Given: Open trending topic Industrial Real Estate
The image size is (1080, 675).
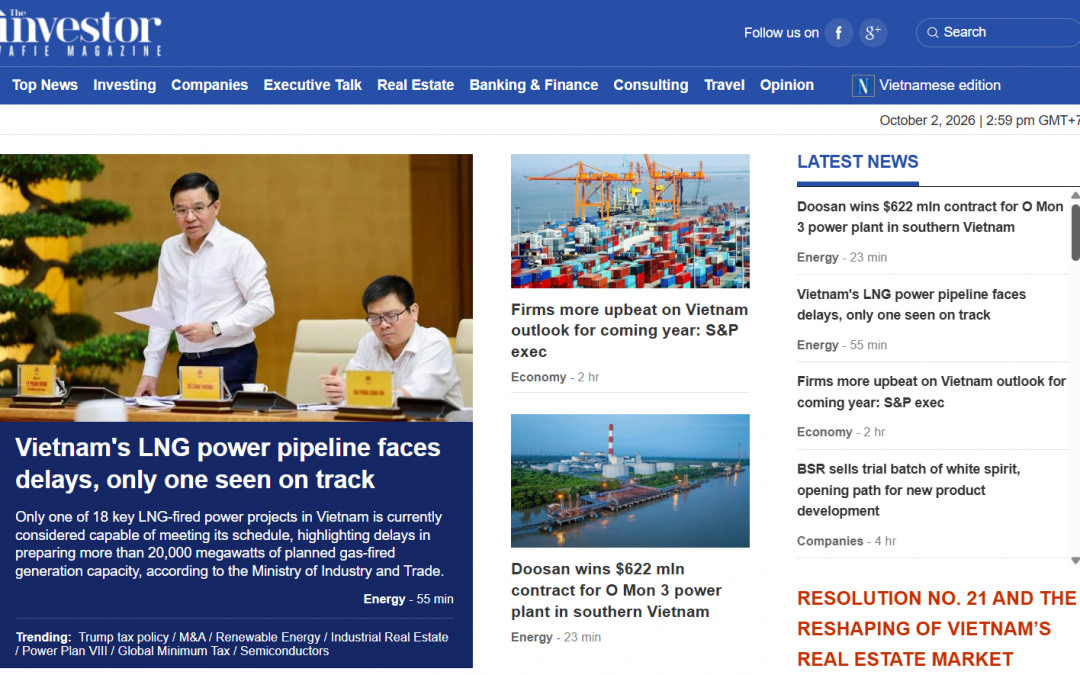Looking at the screenshot, I should point(389,637).
